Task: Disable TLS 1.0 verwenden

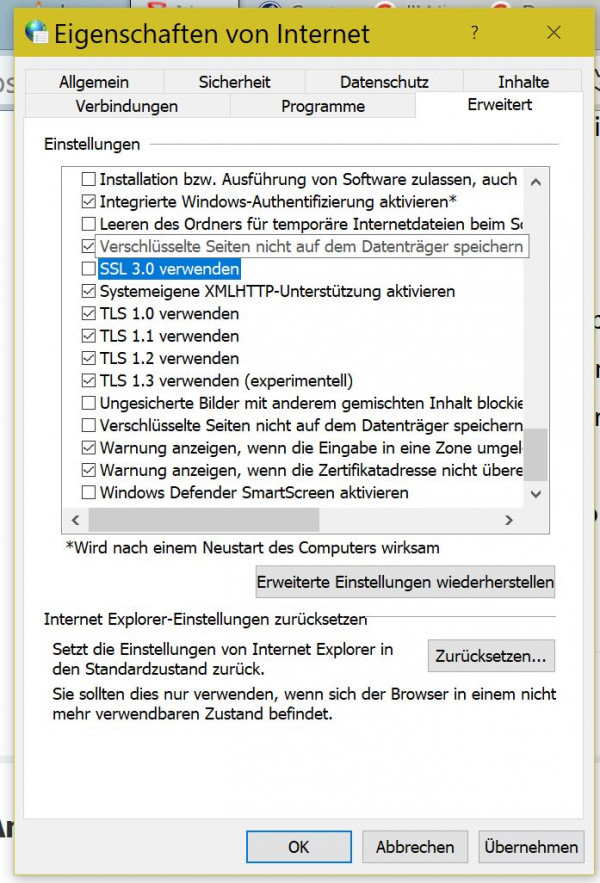Action: 88,313
